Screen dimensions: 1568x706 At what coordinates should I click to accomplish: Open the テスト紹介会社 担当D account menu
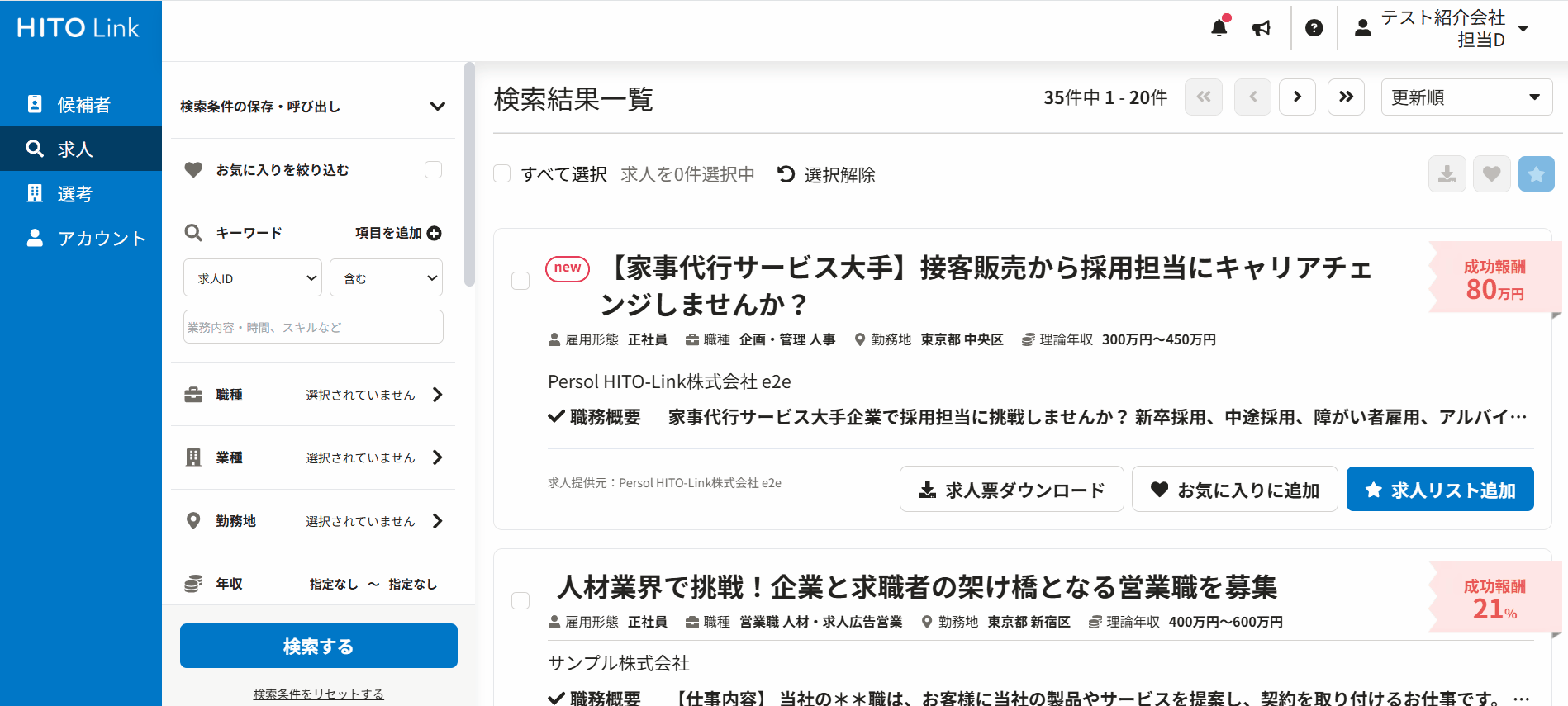pos(1442,28)
